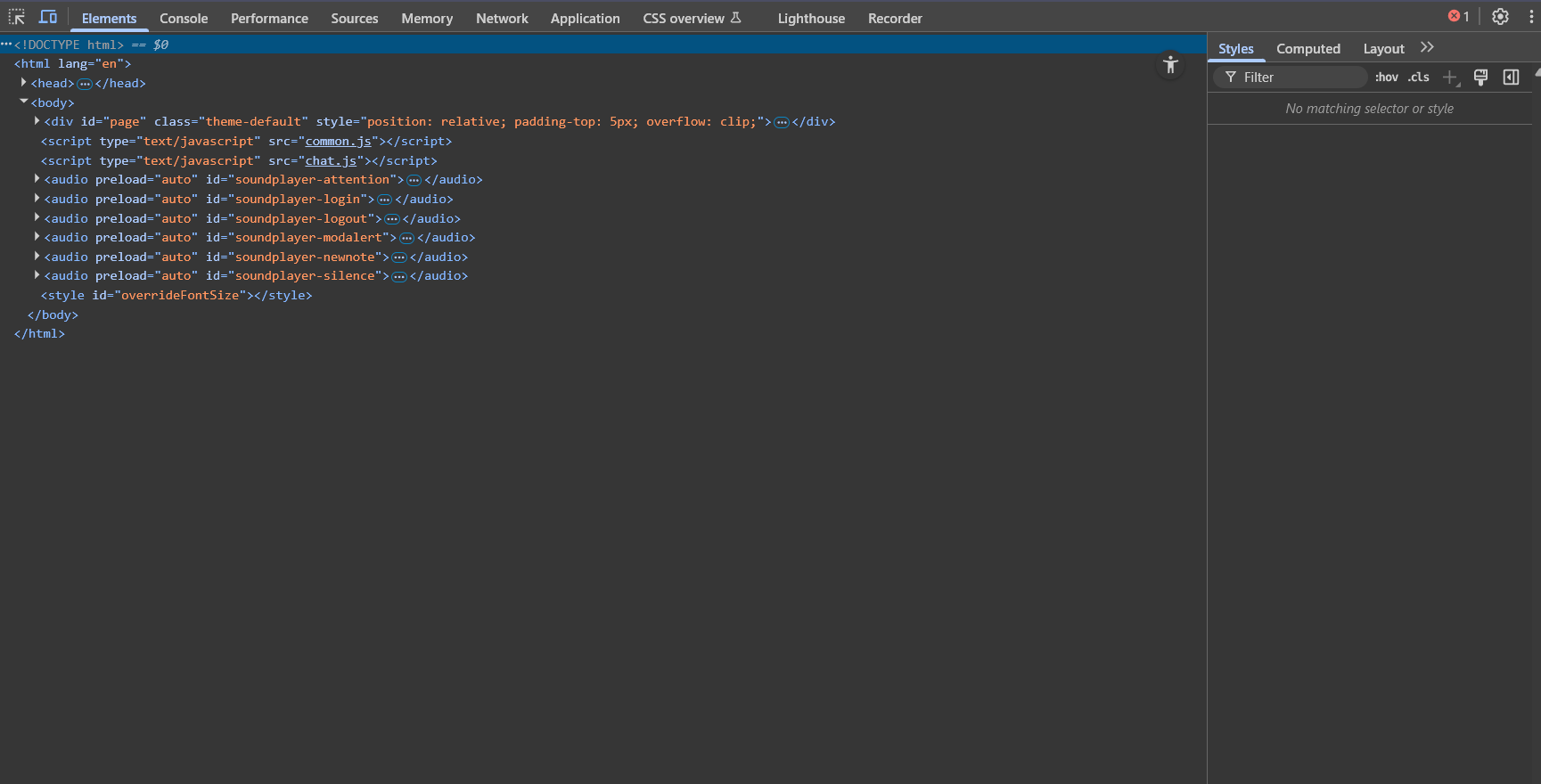This screenshot has width=1541, height=784.
Task: Collapse the body element arrow
Action: point(23,102)
